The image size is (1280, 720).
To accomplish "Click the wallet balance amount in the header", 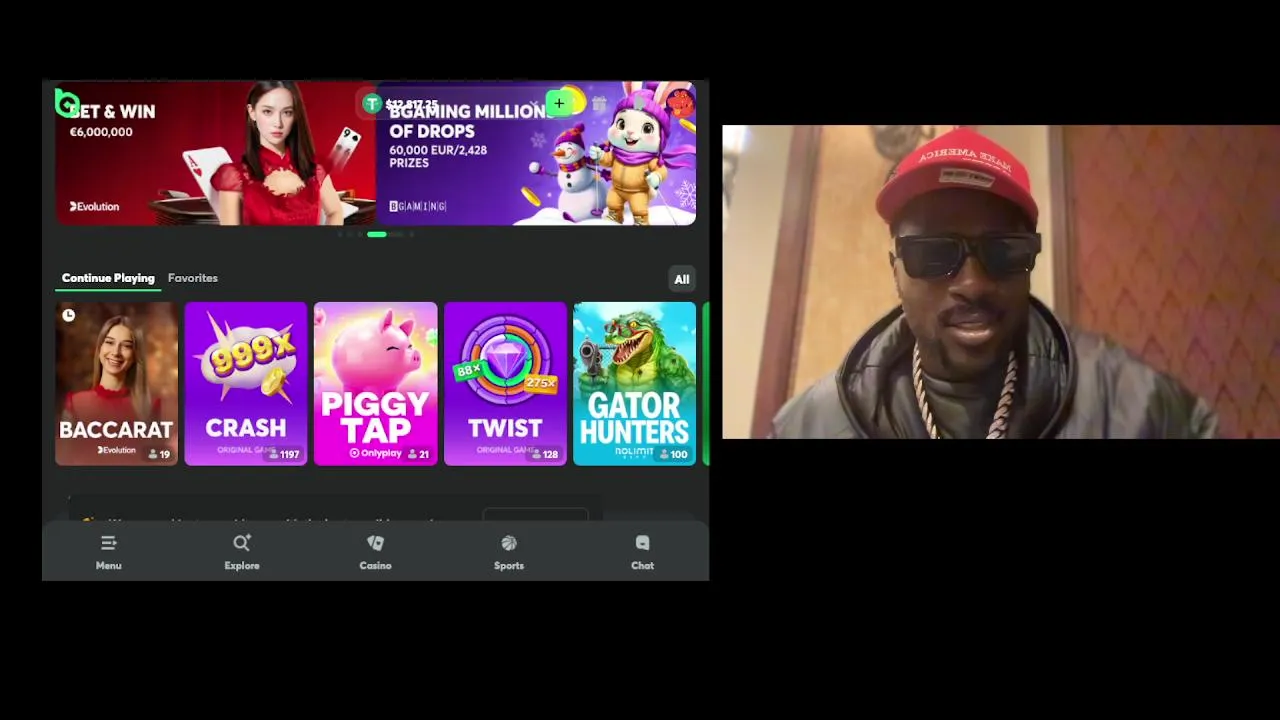I will pos(412,104).
